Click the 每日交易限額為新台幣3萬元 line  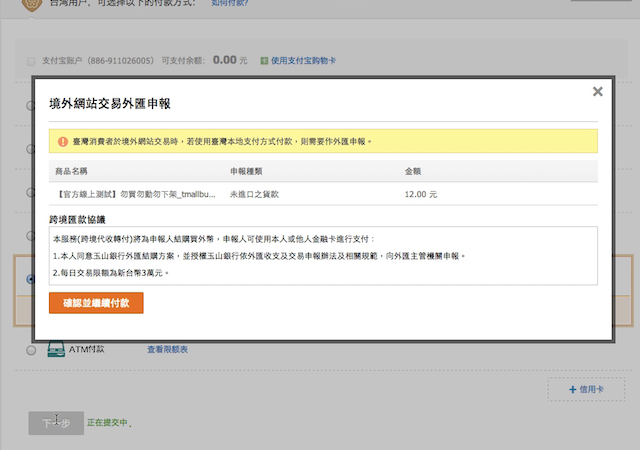[x=111, y=273]
